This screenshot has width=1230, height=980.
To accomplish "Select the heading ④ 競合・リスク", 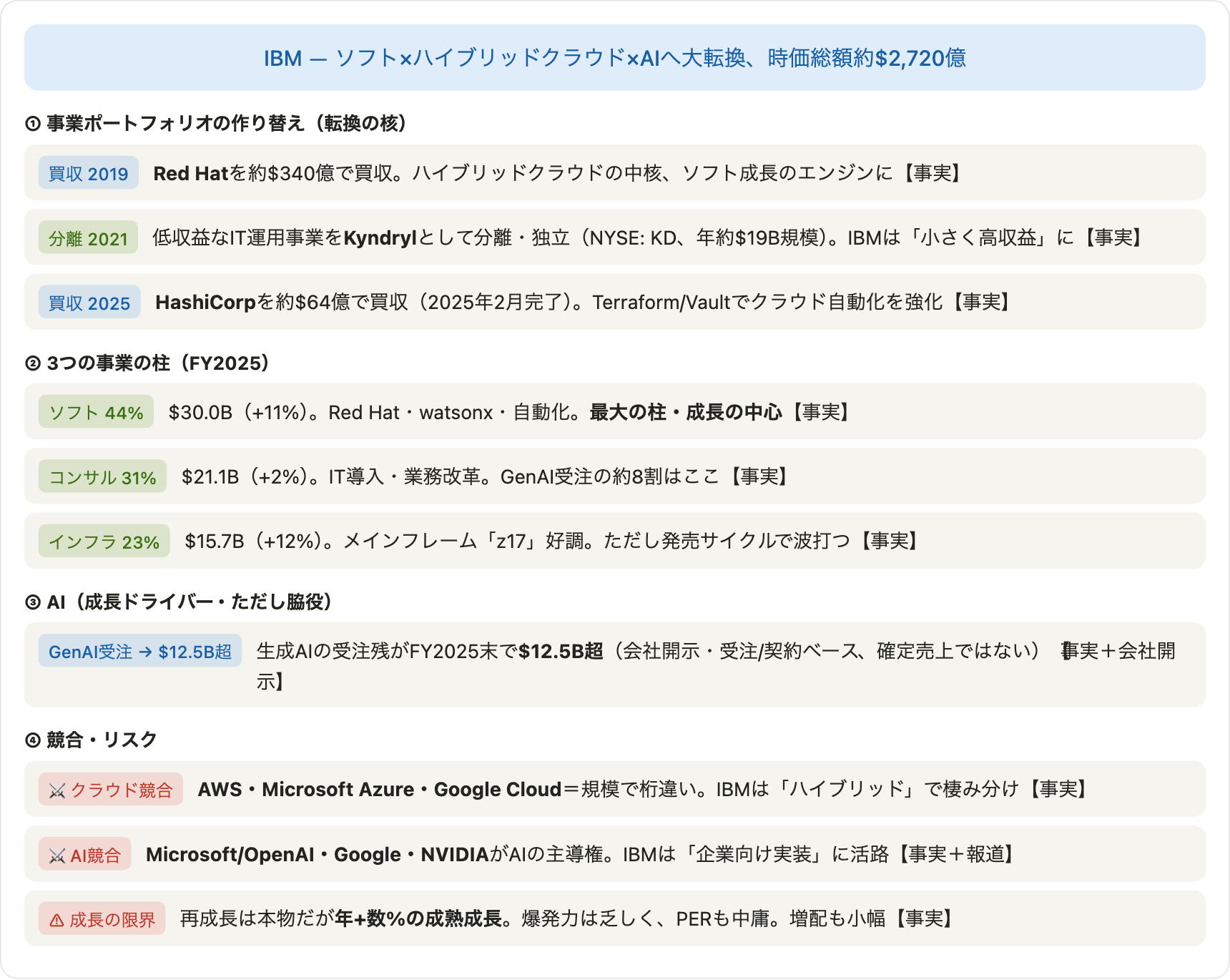I will pyautogui.click(x=91, y=740).
